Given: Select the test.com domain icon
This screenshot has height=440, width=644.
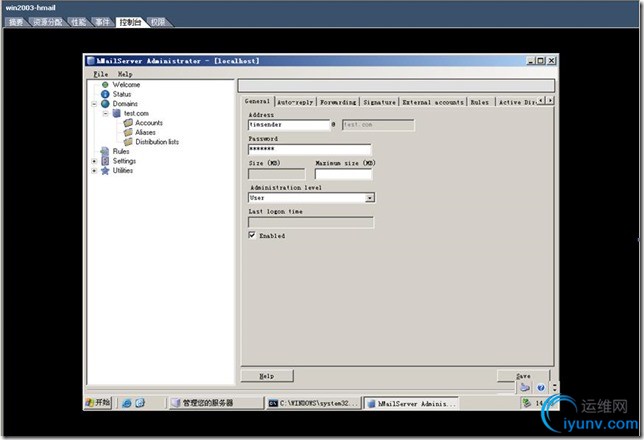Looking at the screenshot, I should pyautogui.click(x=117, y=113).
